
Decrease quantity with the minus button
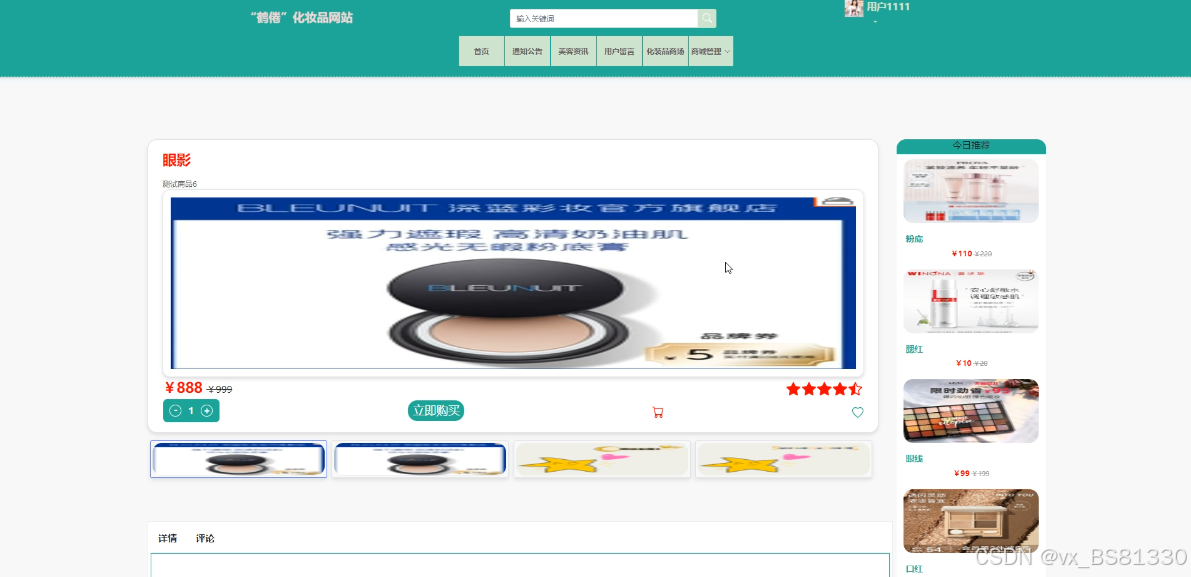(x=175, y=411)
